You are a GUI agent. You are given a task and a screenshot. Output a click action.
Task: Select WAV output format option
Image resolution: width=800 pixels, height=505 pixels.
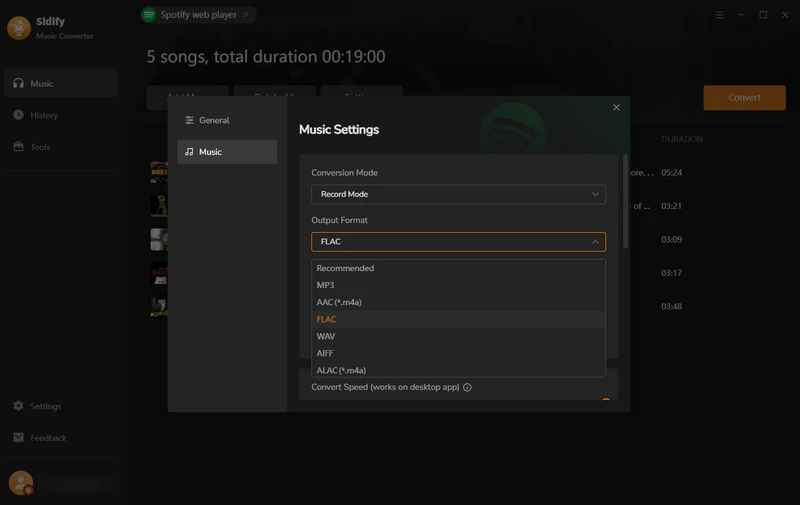click(458, 336)
